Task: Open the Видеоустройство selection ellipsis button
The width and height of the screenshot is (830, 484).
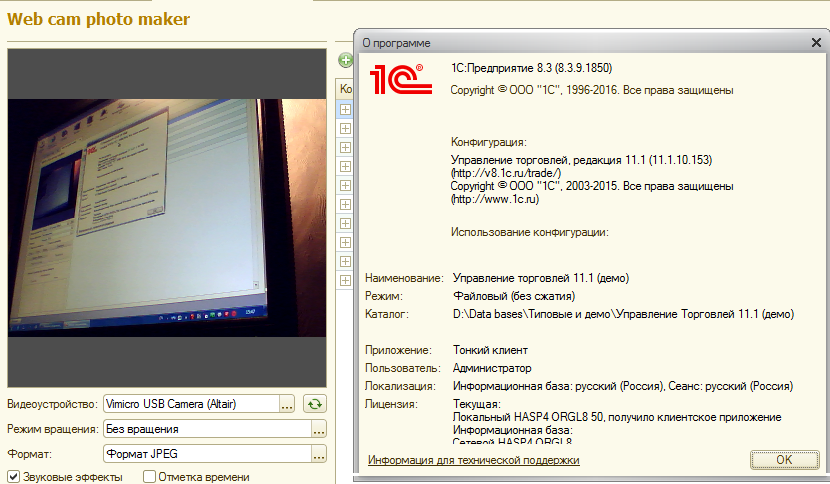Action: pos(287,404)
